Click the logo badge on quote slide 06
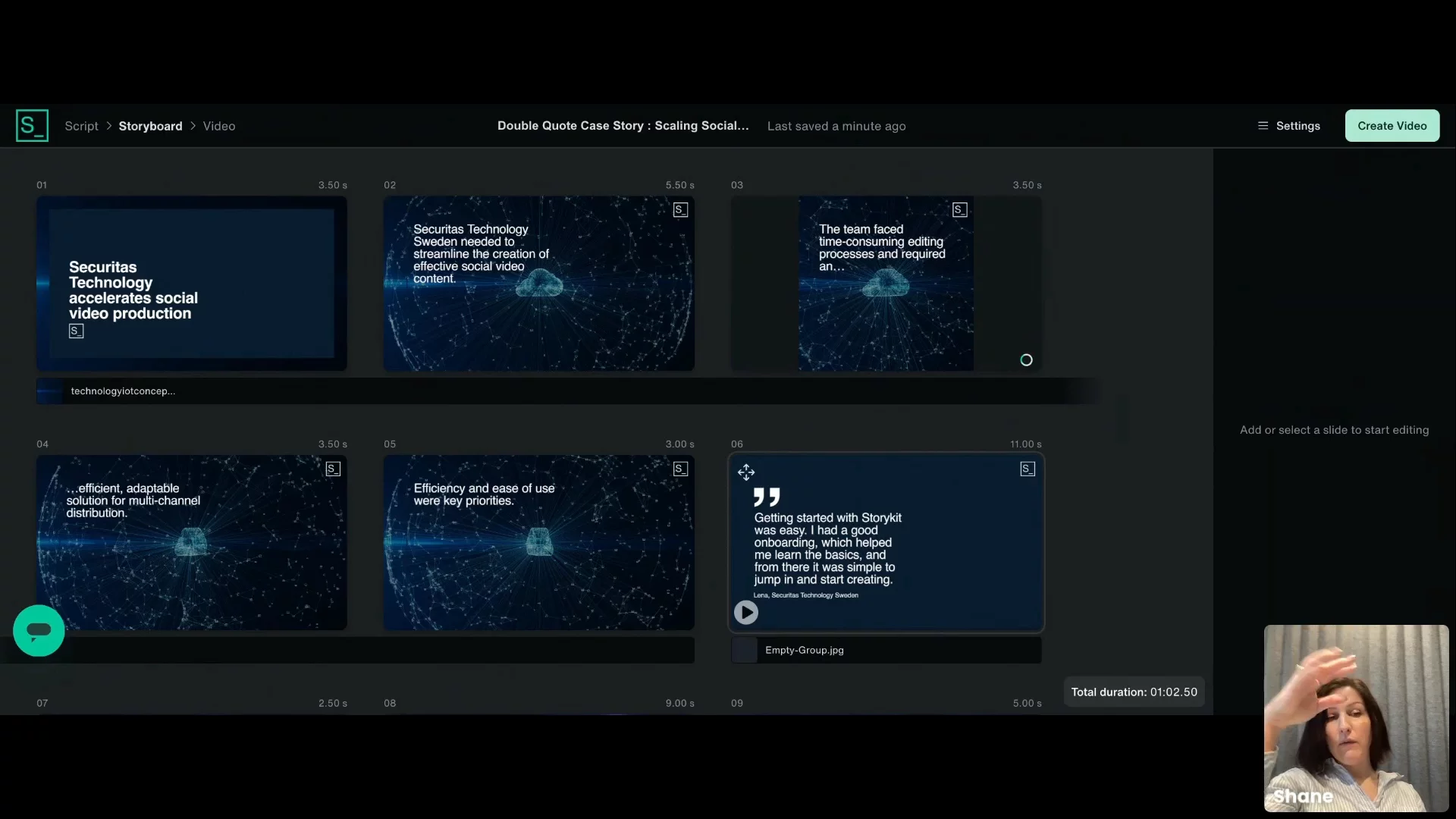This screenshot has height=819, width=1456. click(x=1028, y=469)
